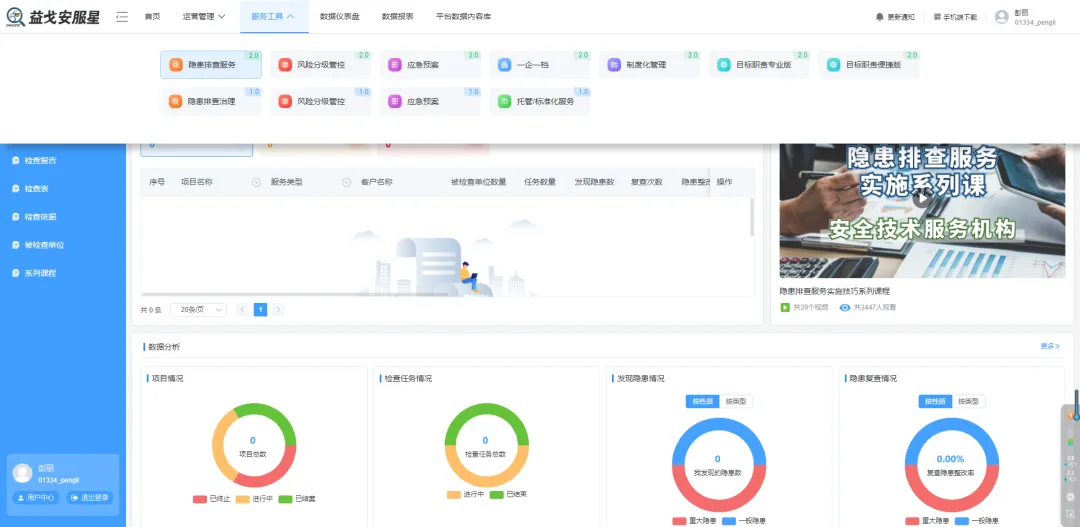
Task: Click the blue eye viewers icon
Action: click(x=845, y=307)
